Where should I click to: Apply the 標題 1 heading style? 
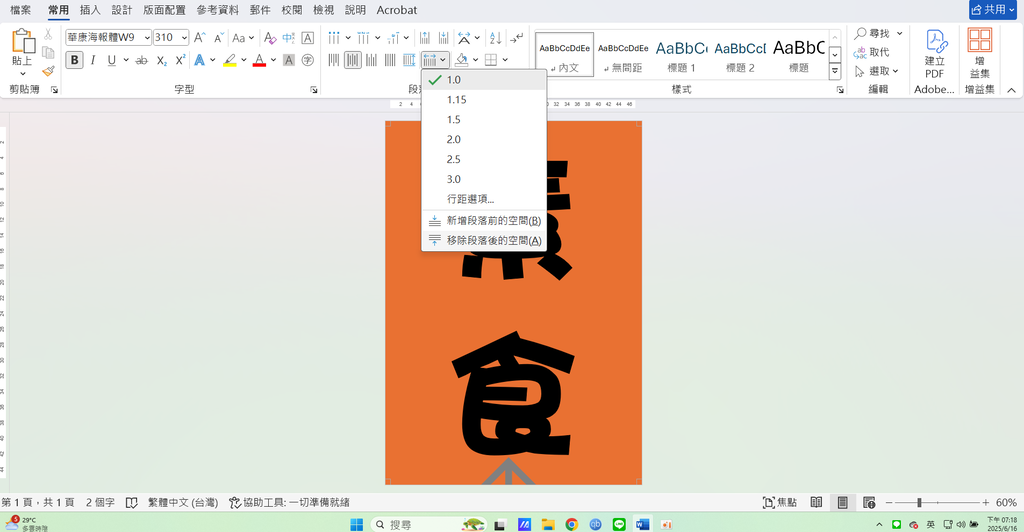681,55
